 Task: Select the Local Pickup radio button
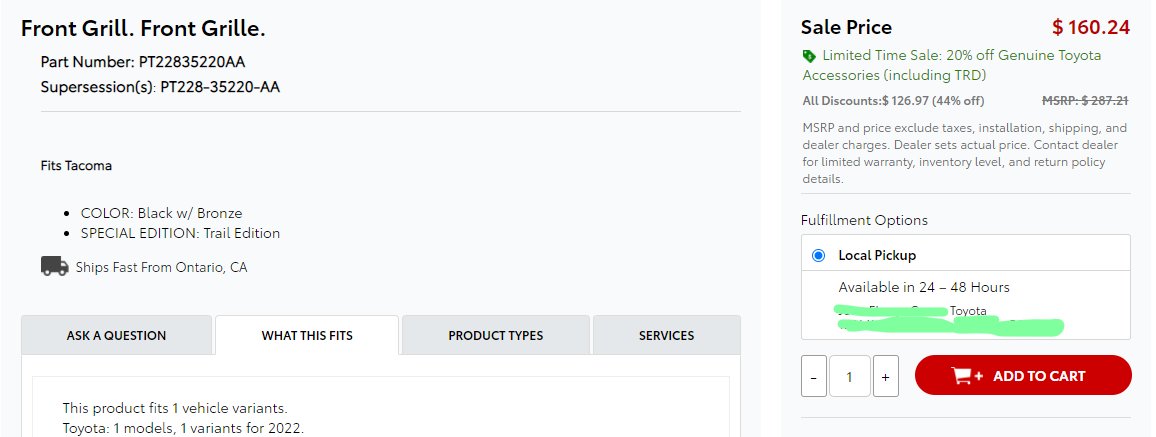point(818,255)
